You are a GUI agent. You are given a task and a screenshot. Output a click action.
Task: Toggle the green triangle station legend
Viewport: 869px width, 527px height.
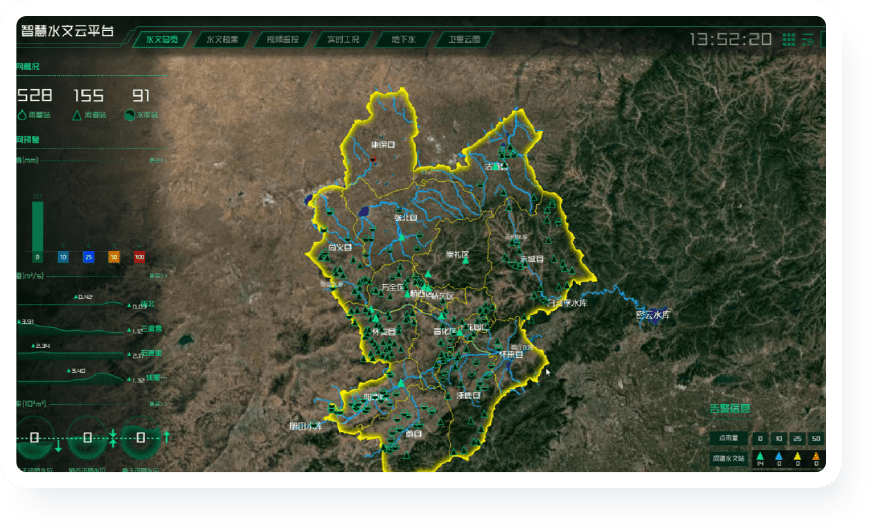tap(760, 459)
